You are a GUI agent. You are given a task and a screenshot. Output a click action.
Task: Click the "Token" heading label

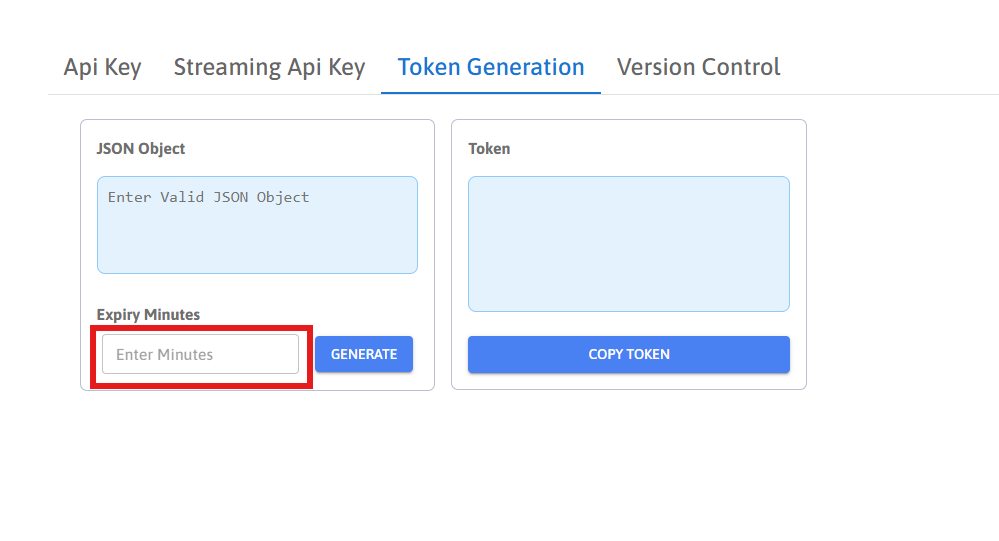click(489, 148)
